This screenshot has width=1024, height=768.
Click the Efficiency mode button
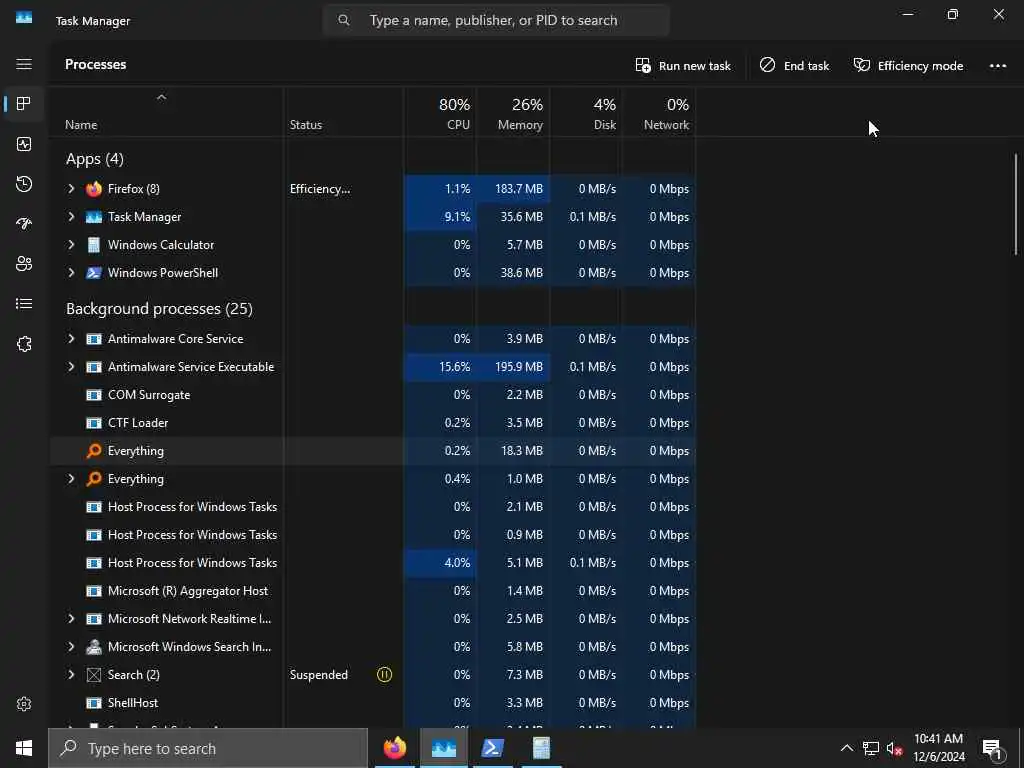tap(908, 65)
